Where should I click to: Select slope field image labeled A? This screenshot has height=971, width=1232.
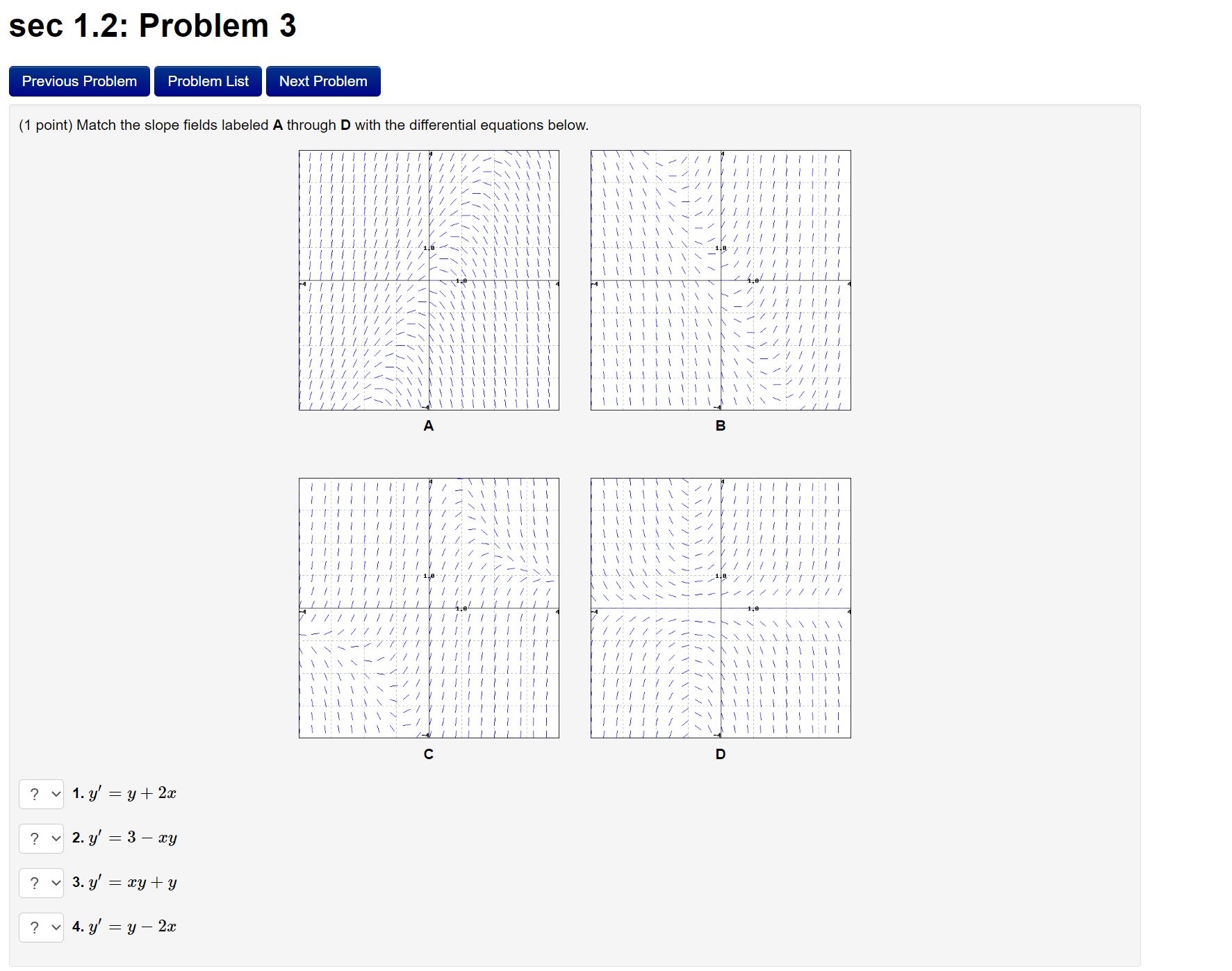429,279
